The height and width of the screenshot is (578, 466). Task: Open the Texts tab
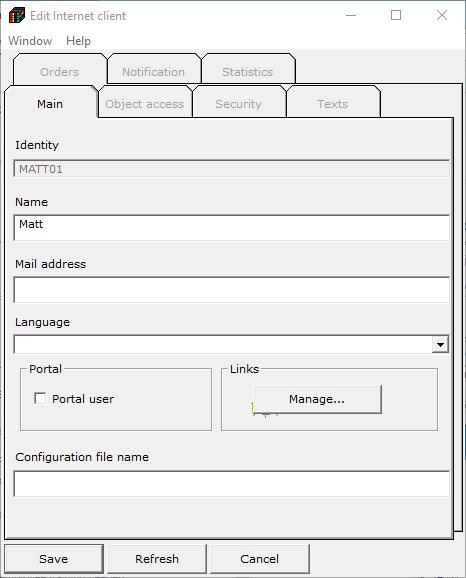tap(333, 104)
